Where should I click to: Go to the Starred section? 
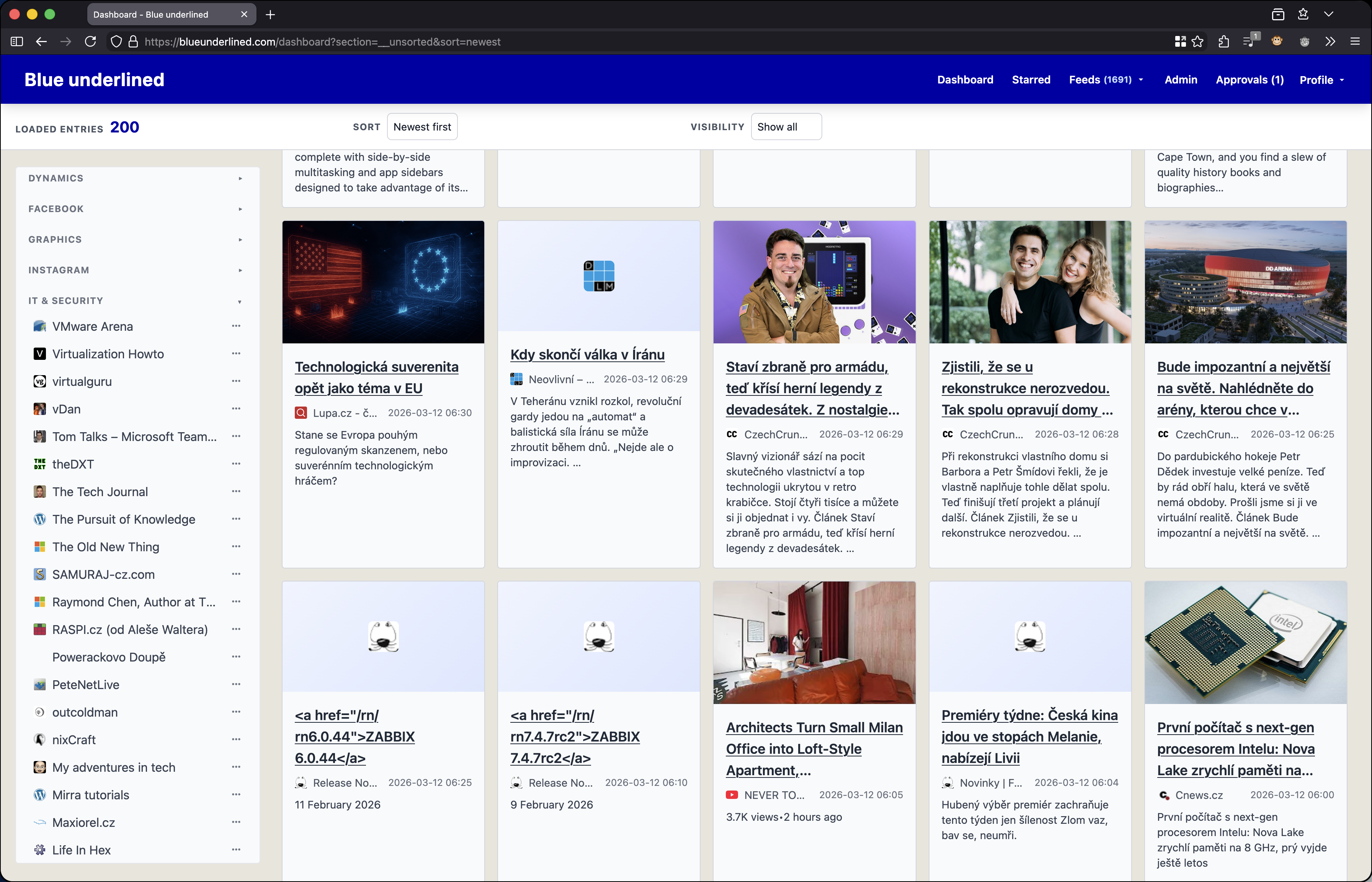click(x=1031, y=80)
